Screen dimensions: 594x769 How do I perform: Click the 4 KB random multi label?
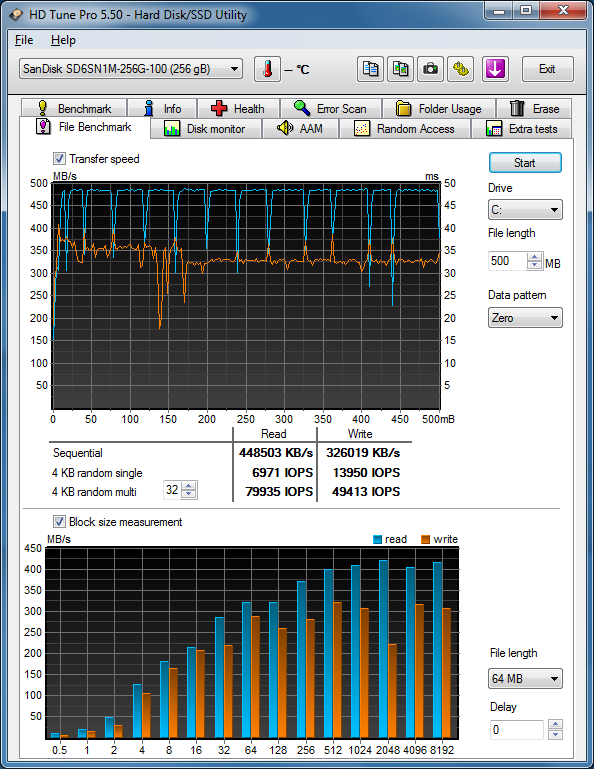coord(94,492)
